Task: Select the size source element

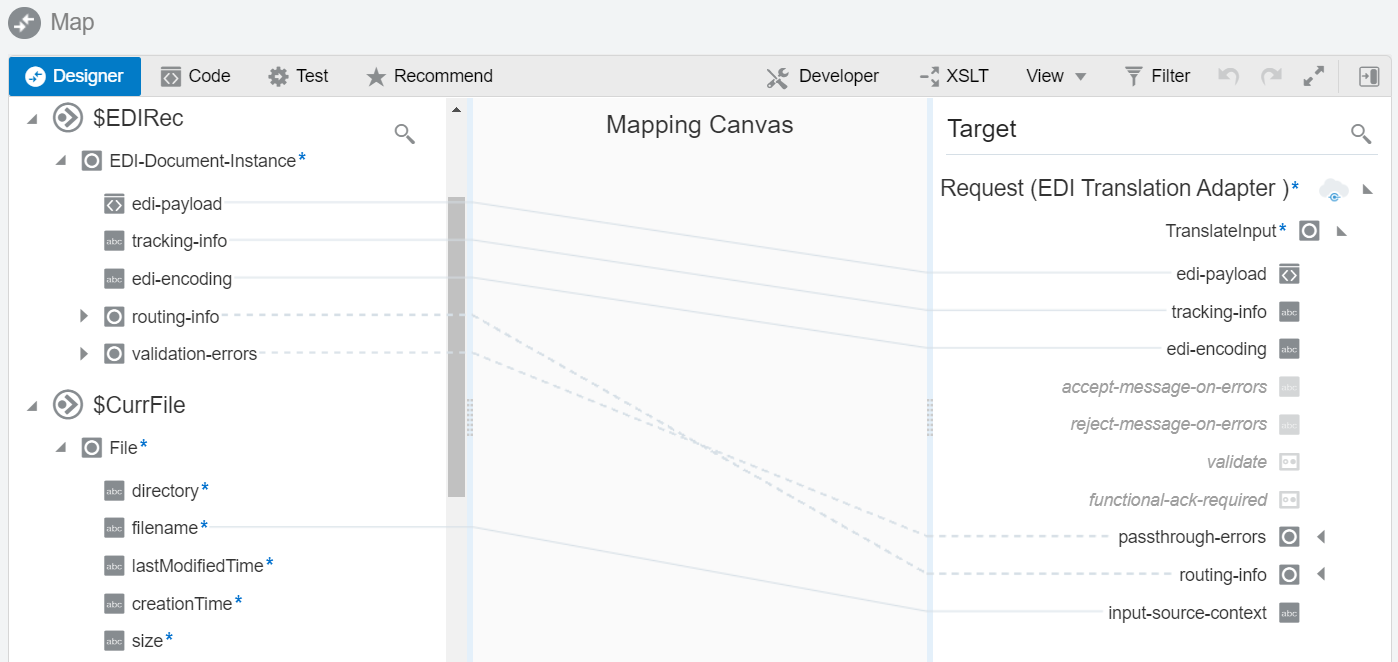Action: pos(147,641)
